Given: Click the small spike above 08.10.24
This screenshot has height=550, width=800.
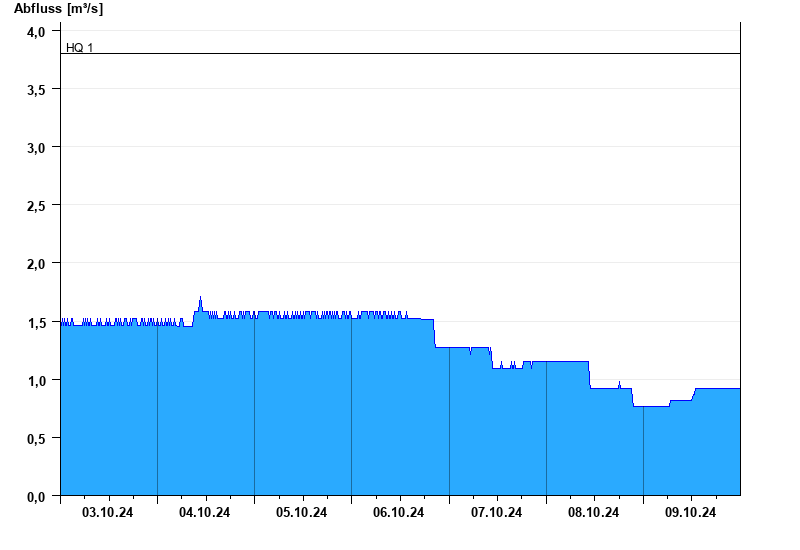Looking at the screenshot, I should 620,383.
